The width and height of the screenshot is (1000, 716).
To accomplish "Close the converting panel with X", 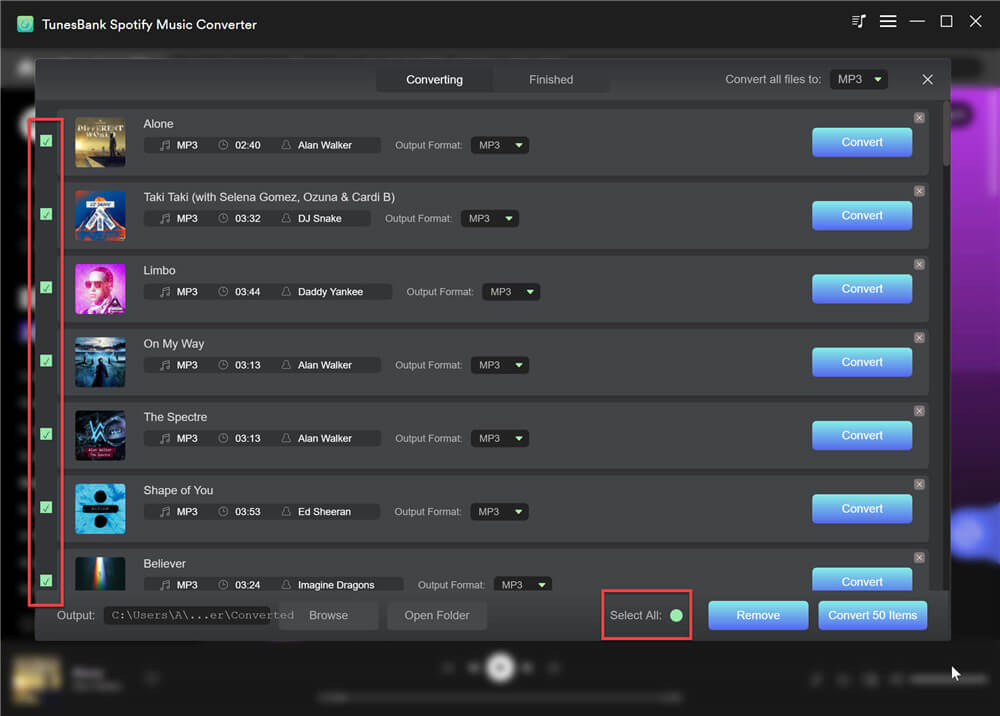I will pyautogui.click(x=927, y=79).
